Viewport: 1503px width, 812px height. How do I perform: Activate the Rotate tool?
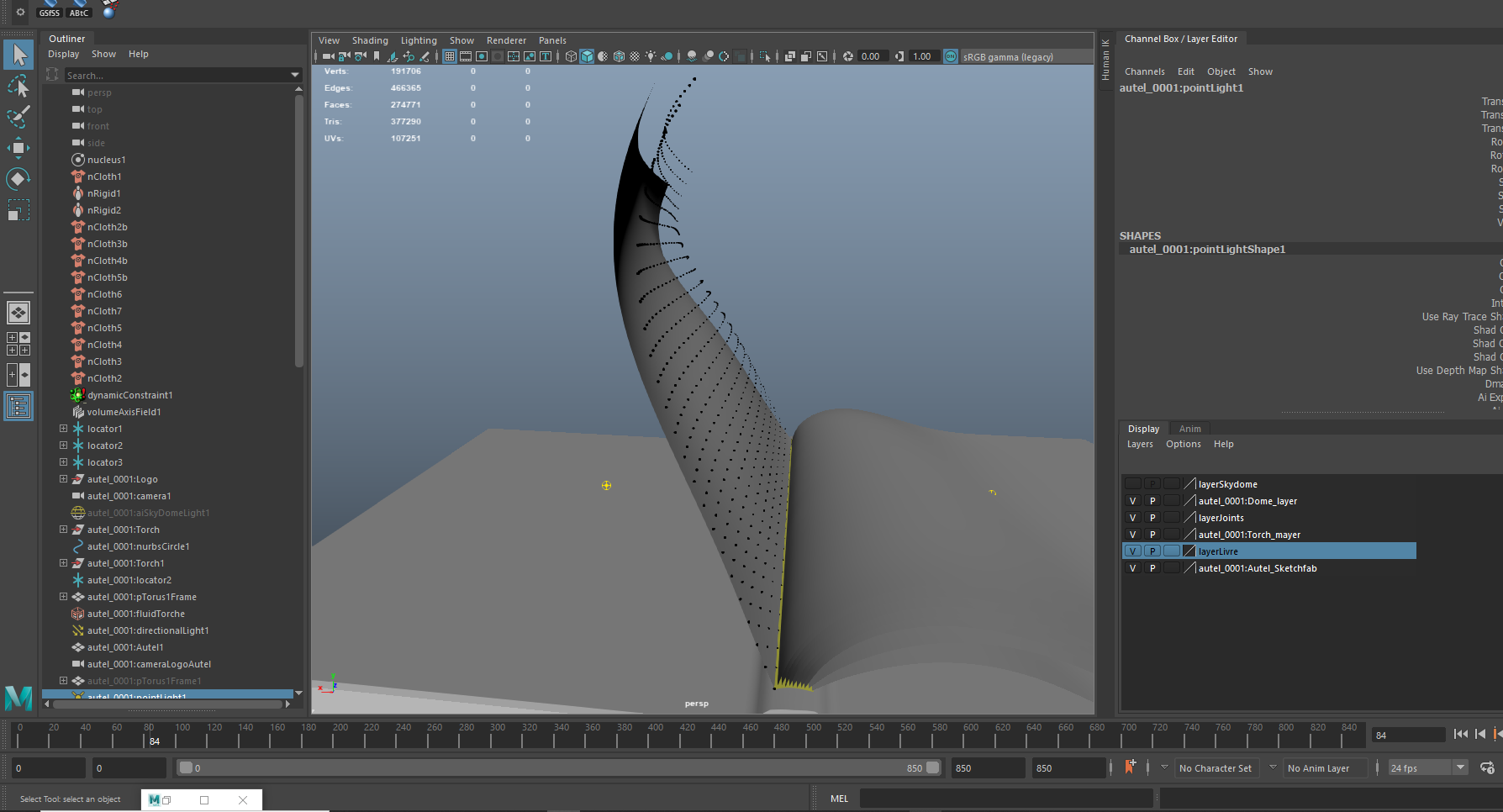click(x=18, y=178)
